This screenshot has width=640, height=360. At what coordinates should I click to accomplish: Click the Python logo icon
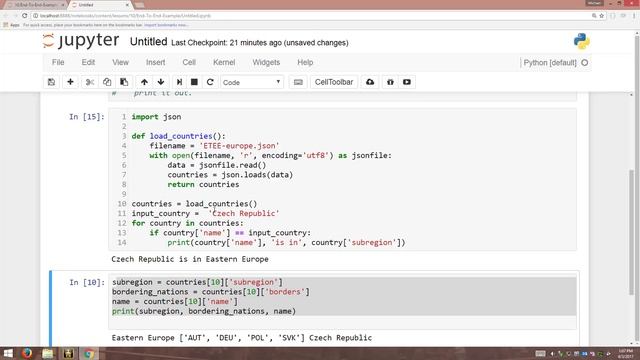tap(581, 41)
